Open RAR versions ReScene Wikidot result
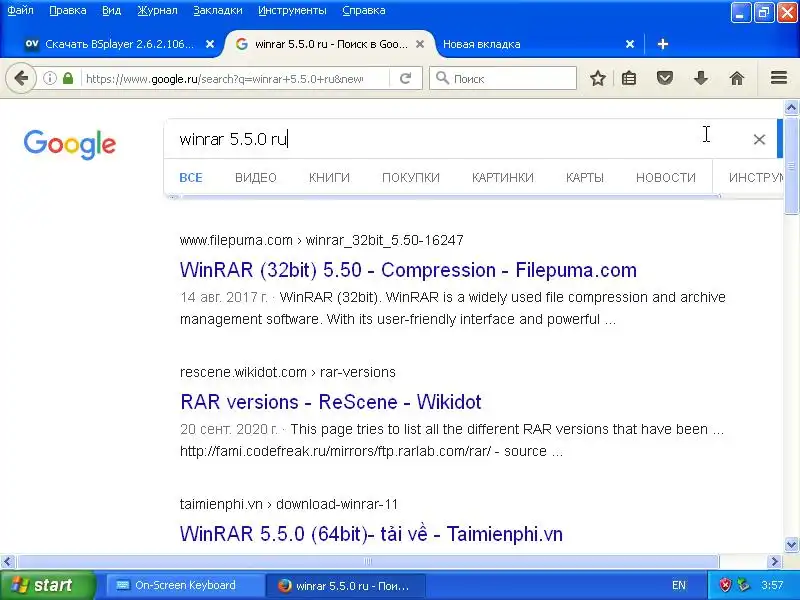Screen dimensions: 800x600 [331, 402]
